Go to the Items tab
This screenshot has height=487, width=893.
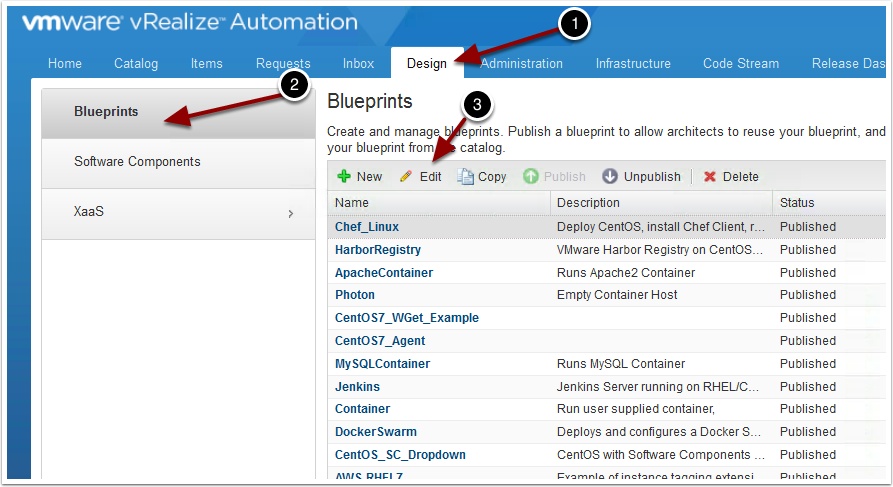tap(207, 63)
